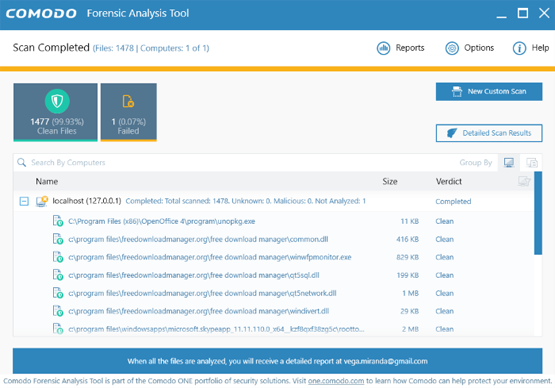The height and width of the screenshot is (388, 555).
Task: Group results by file icon
Action: click(532, 162)
